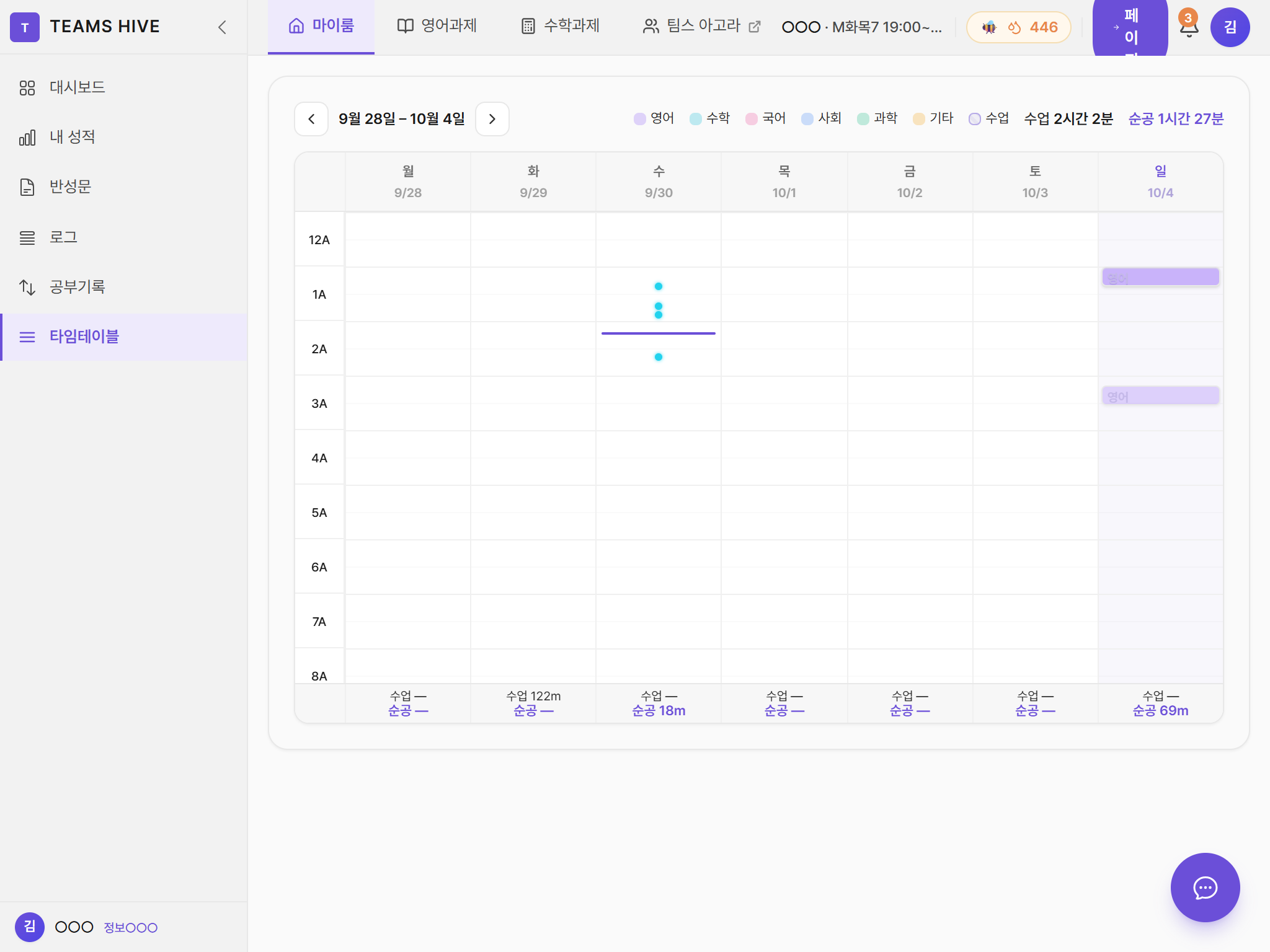The image size is (1270, 952).
Task: Open the notifications bell
Action: [x=1189, y=27]
